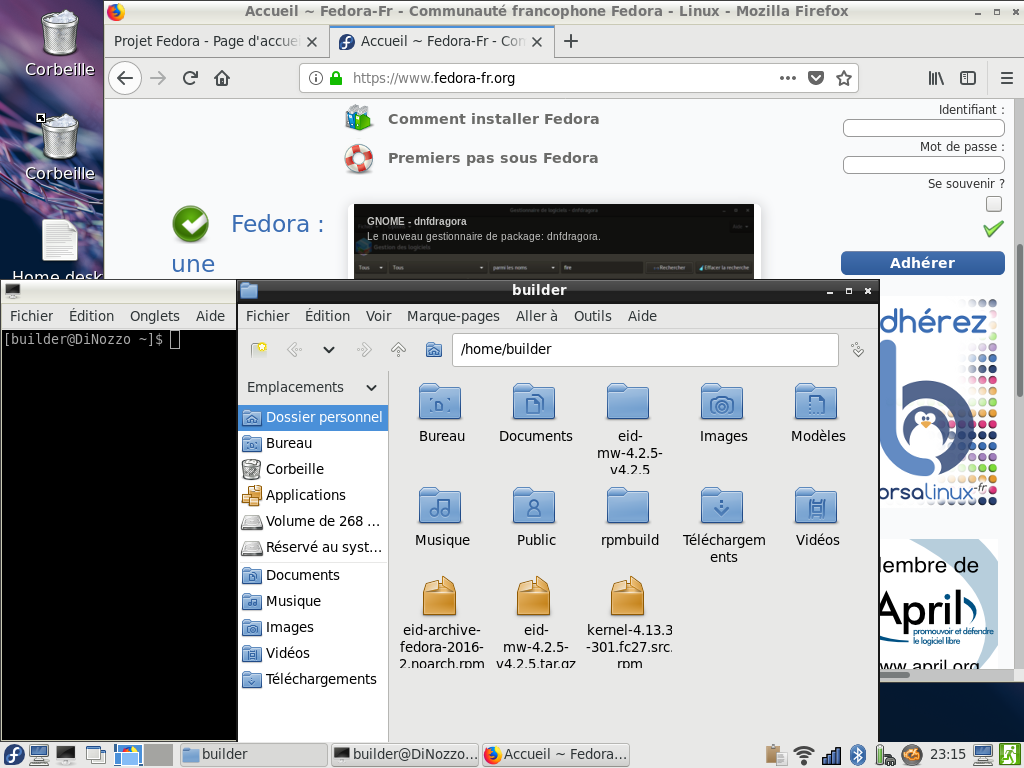Click the Identifiant input field
The height and width of the screenshot is (768, 1024).
click(923, 128)
